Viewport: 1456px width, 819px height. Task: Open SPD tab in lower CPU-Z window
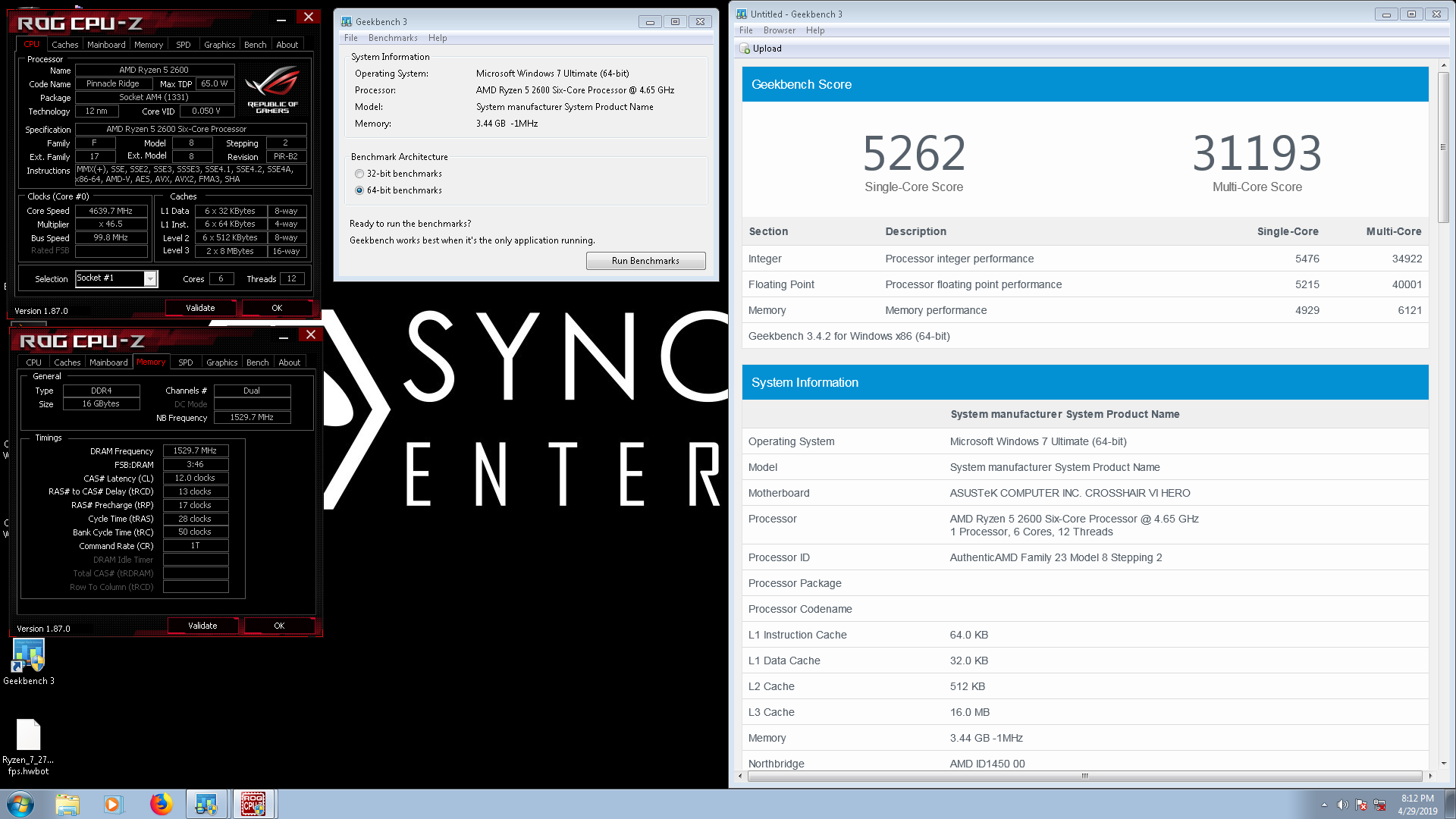186,362
